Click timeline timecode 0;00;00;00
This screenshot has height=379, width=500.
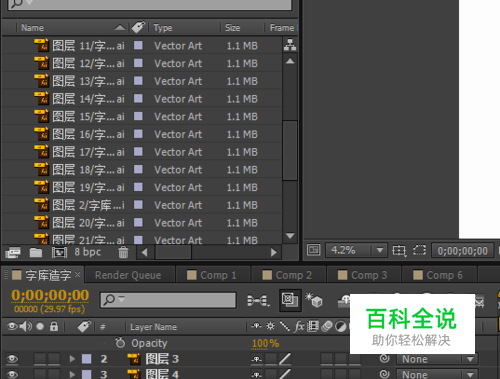pyautogui.click(x=50, y=295)
